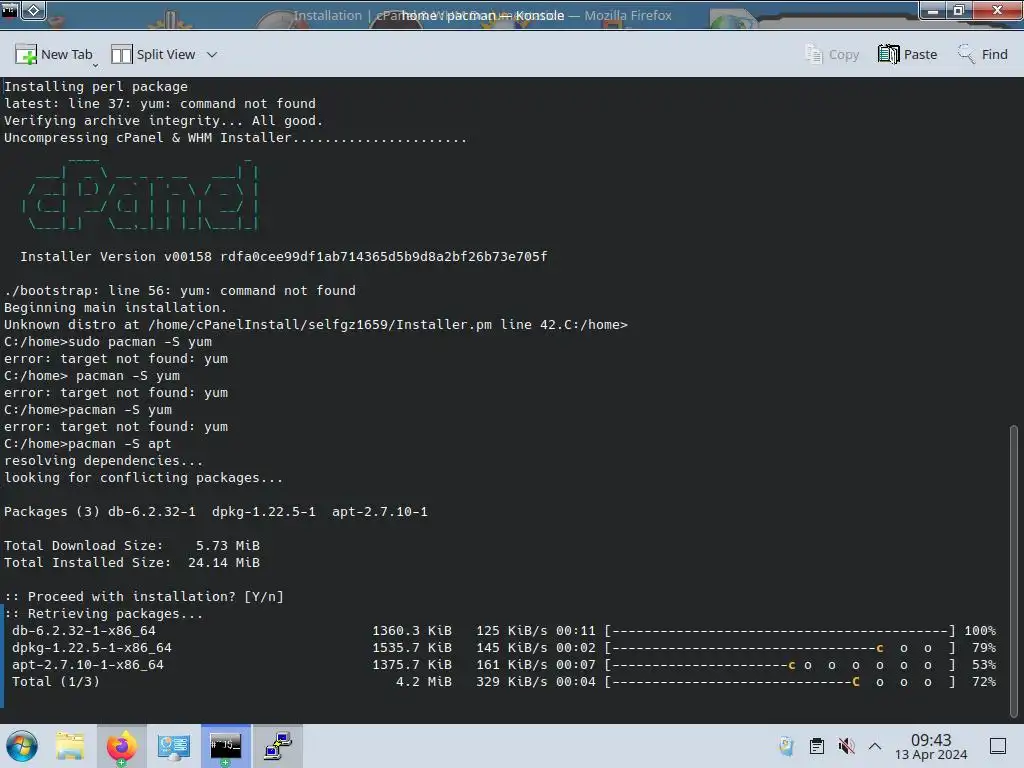Click the 'pacman -S apt' command line
The height and width of the screenshot is (768, 1024).
(x=88, y=443)
